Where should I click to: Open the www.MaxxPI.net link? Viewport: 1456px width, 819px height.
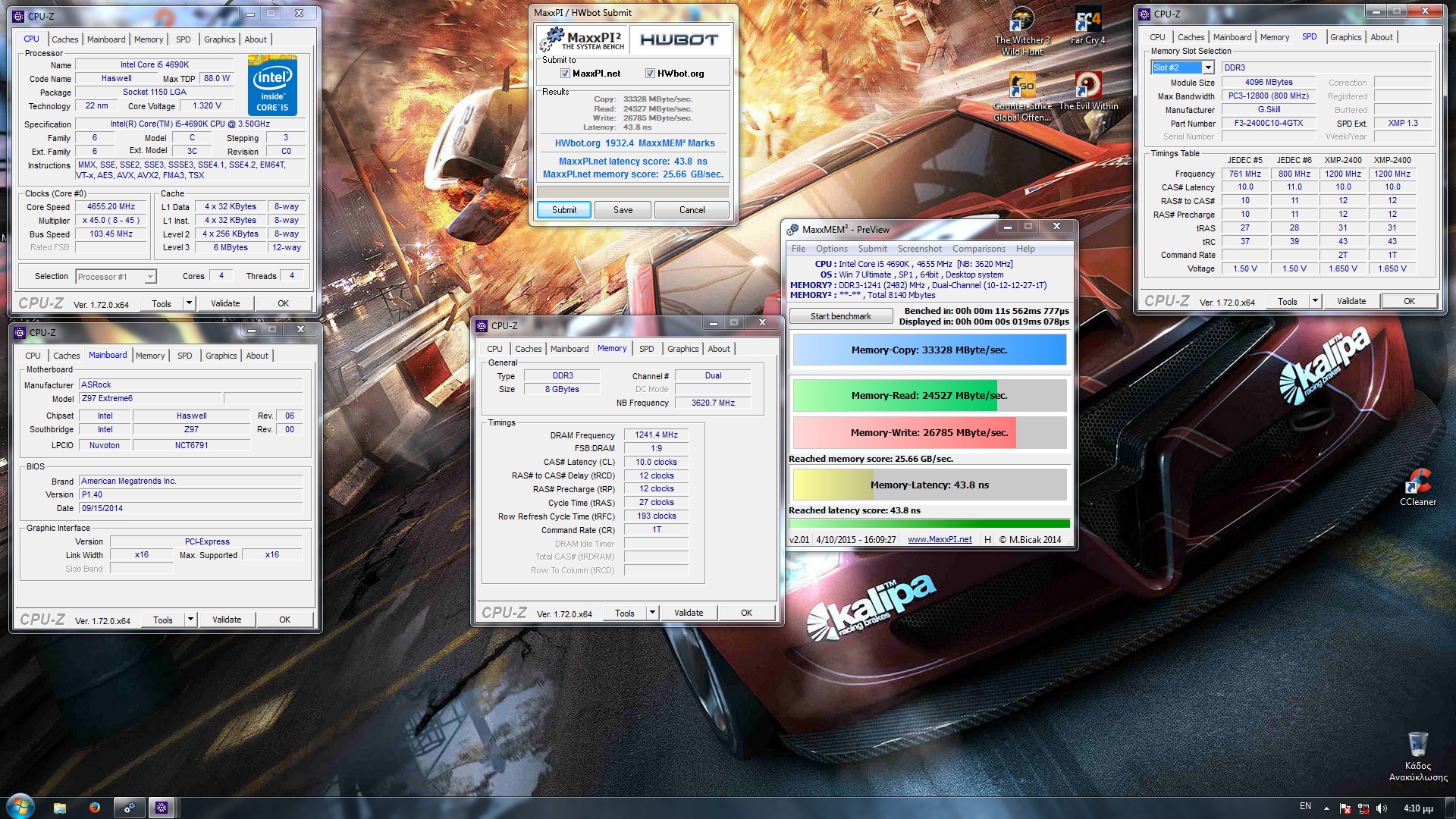940,540
